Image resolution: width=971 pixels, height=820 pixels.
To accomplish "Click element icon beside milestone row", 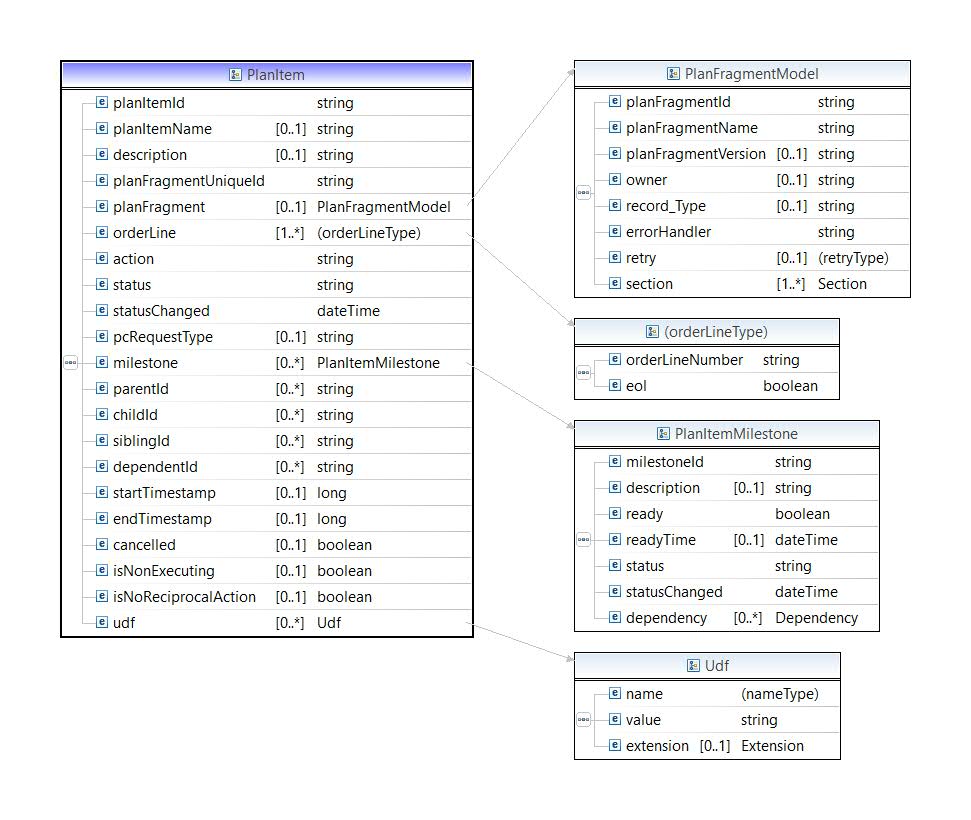I will (102, 362).
